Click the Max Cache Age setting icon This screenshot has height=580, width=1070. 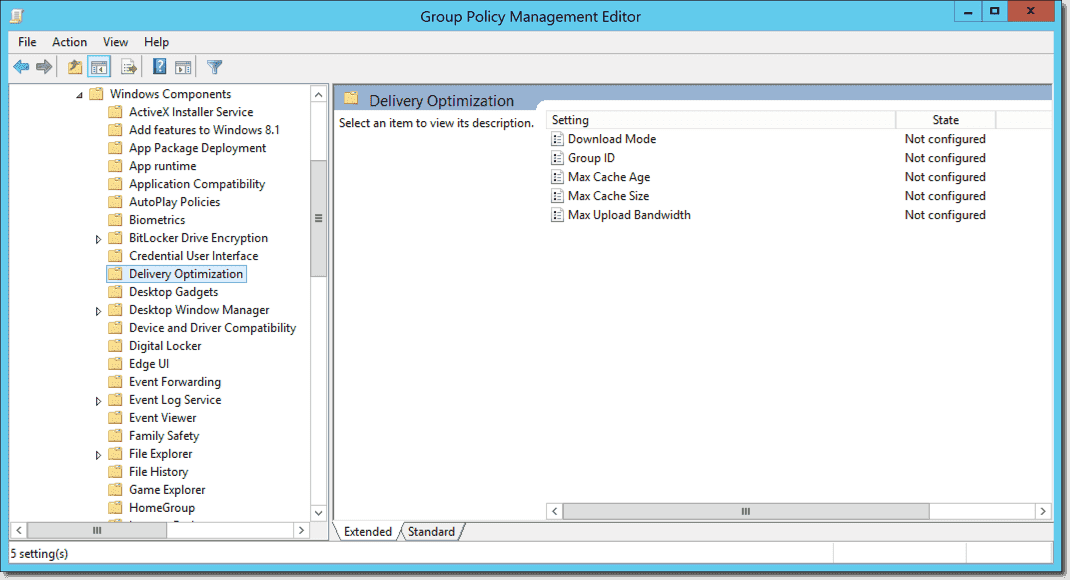pyautogui.click(x=558, y=177)
